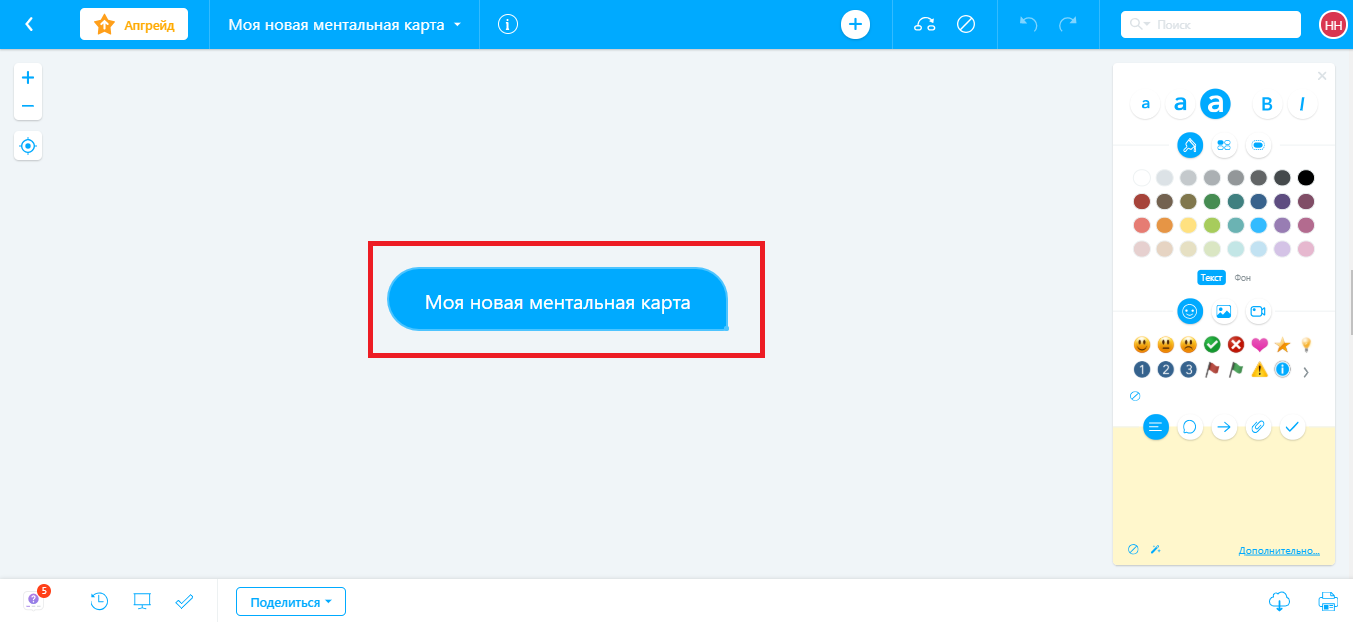Toggle italic text formatting

coord(1302,104)
